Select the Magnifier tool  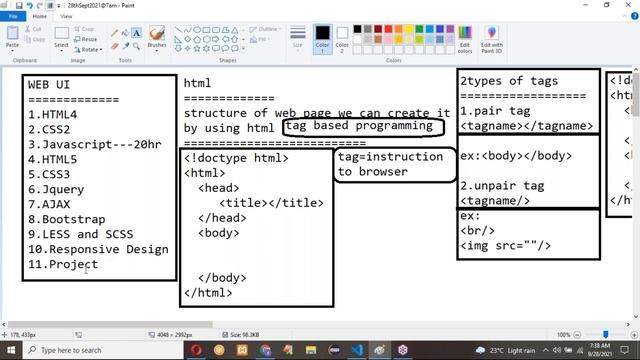tap(136, 46)
